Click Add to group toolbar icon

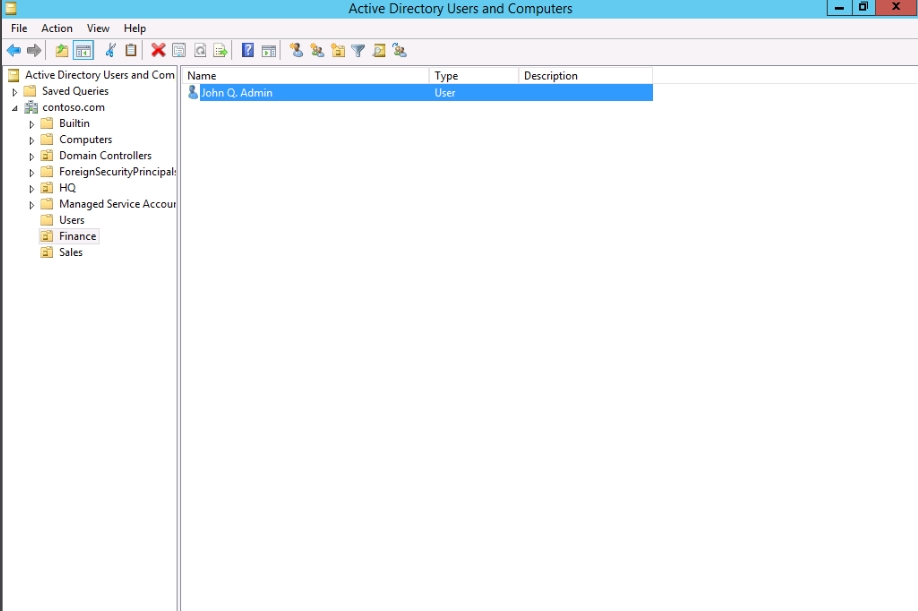(x=399, y=51)
